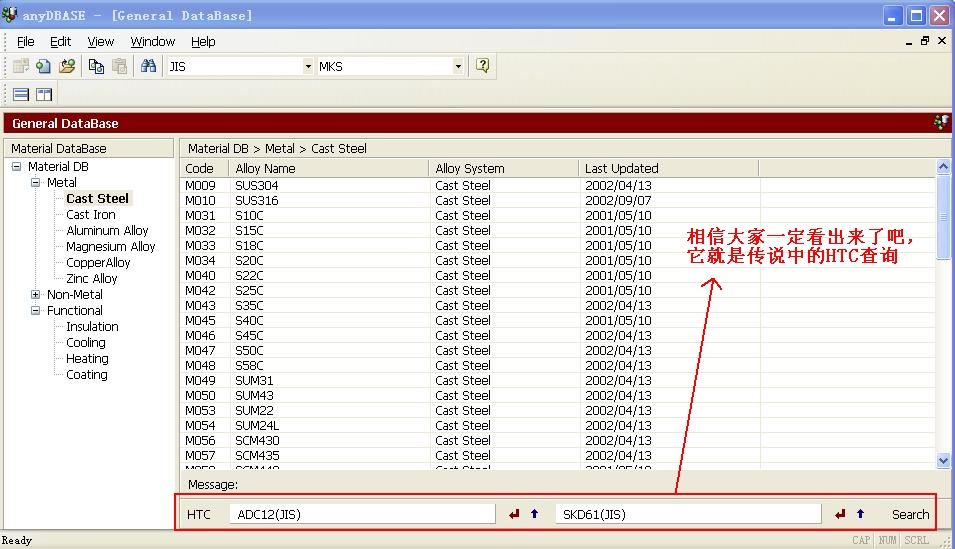
Task: Select CopperAlloy in the tree
Action: [98, 263]
